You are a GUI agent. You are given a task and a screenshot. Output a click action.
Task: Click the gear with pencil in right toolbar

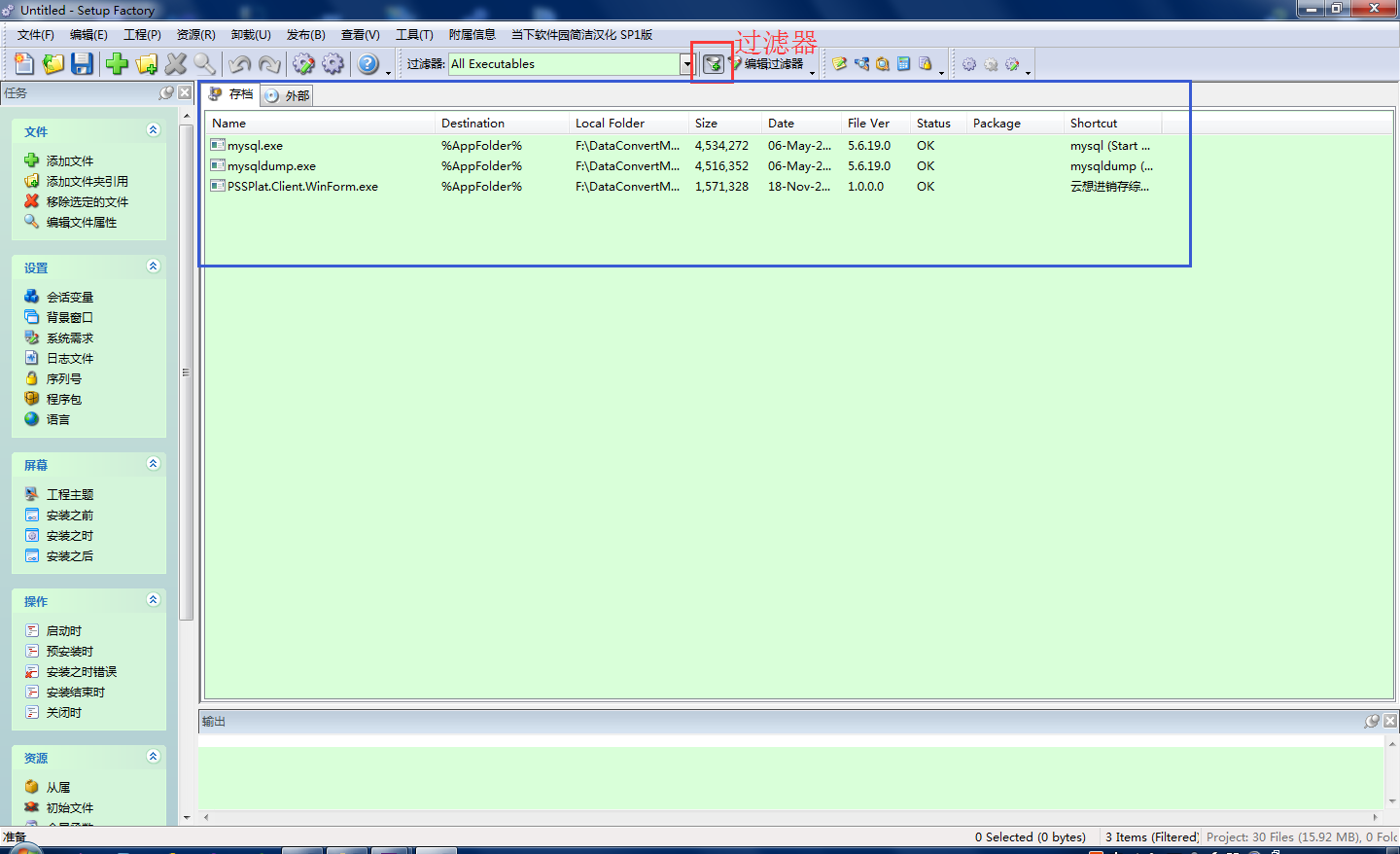coord(1012,64)
